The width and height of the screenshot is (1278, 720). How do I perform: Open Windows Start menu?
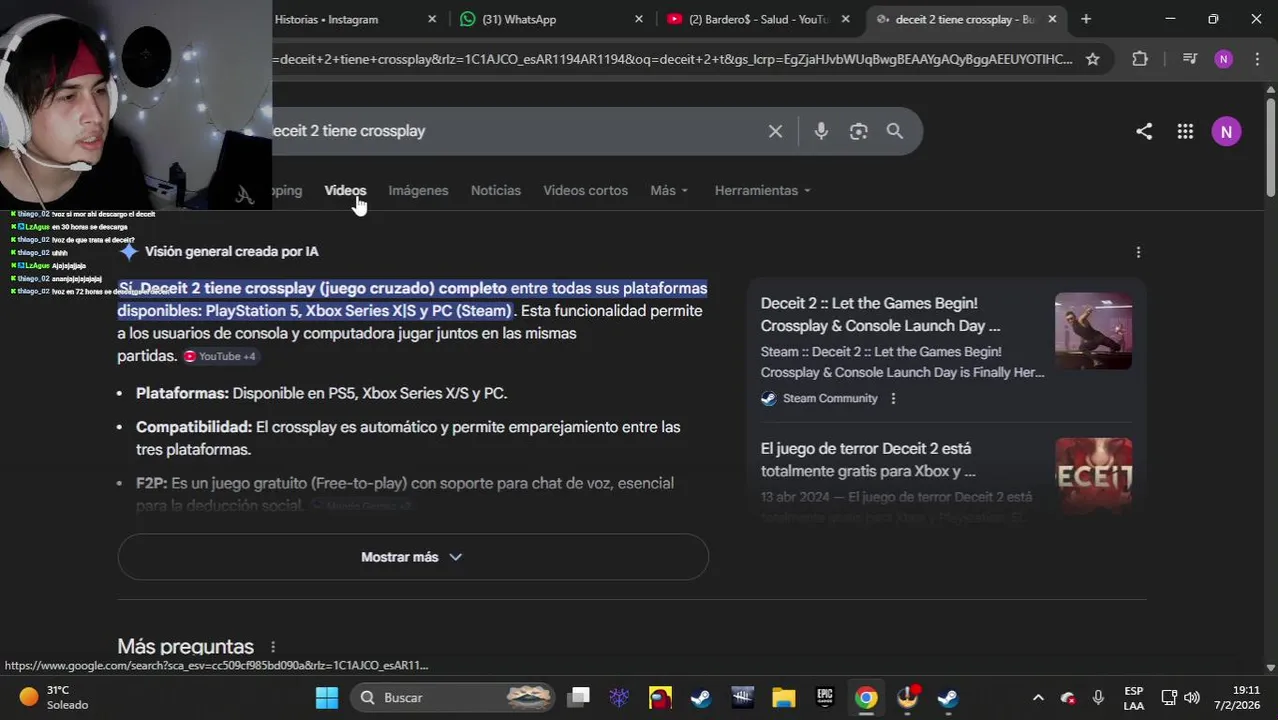(x=327, y=697)
